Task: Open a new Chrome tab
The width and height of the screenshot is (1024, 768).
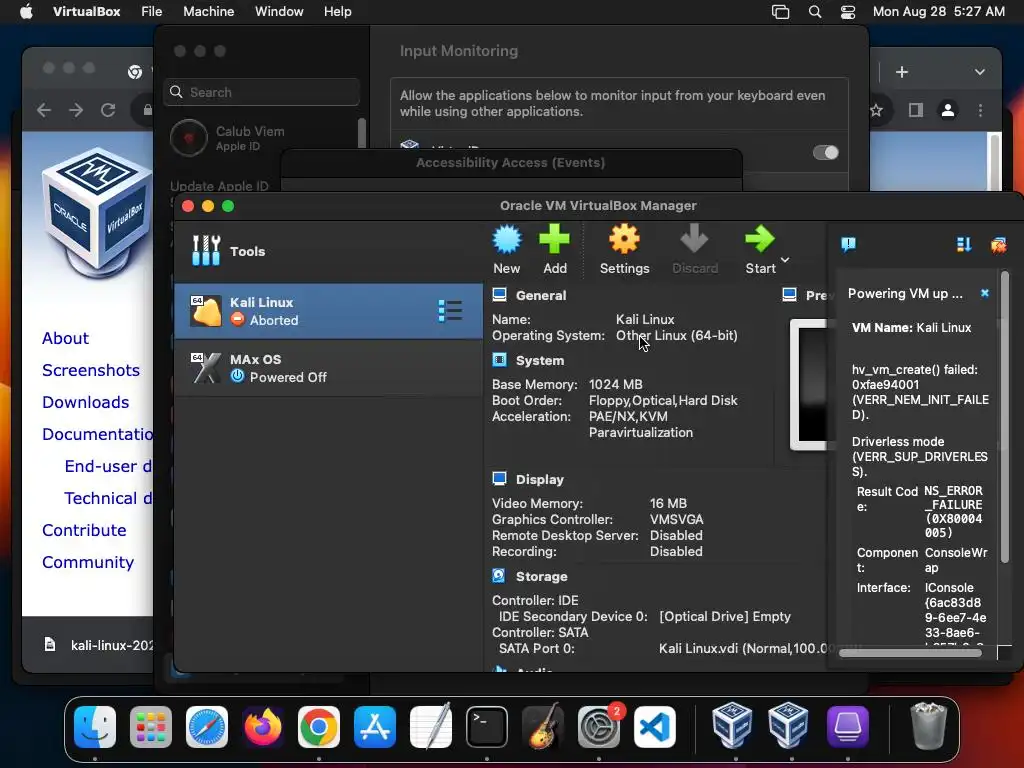Action: click(x=902, y=72)
